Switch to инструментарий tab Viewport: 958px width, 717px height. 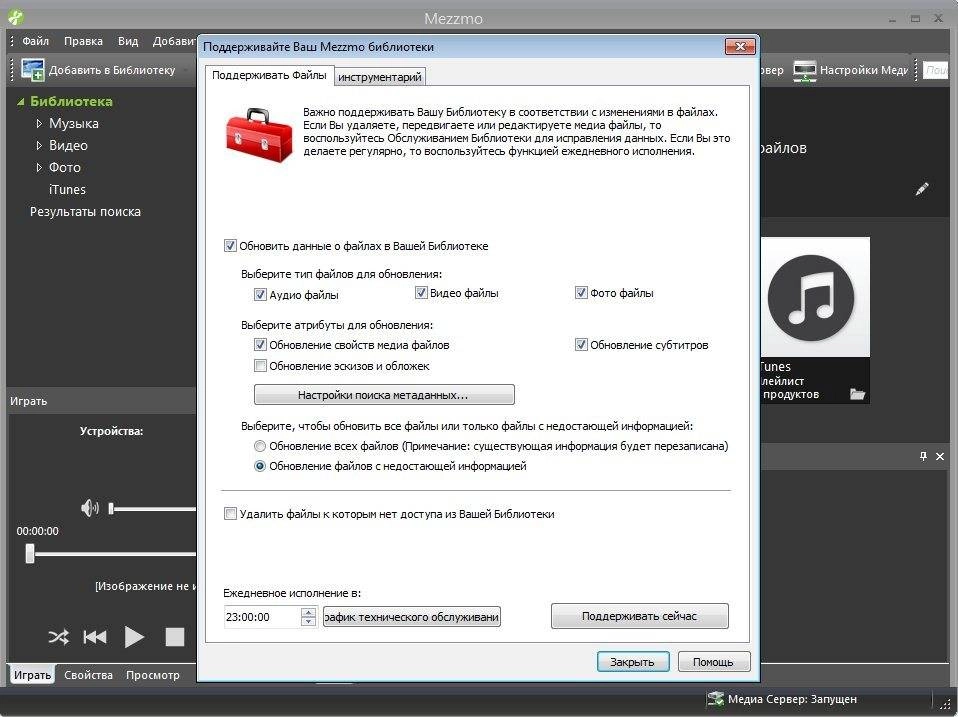[379, 77]
